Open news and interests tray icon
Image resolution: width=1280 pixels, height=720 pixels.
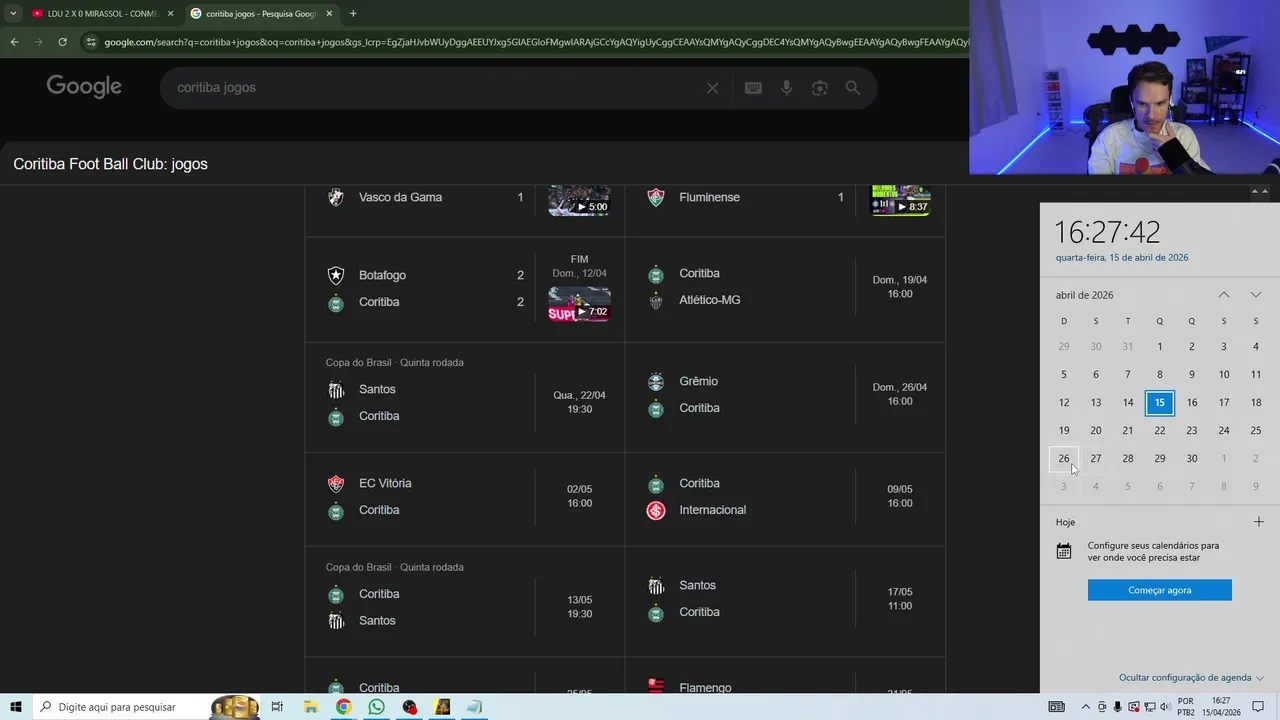1057,707
